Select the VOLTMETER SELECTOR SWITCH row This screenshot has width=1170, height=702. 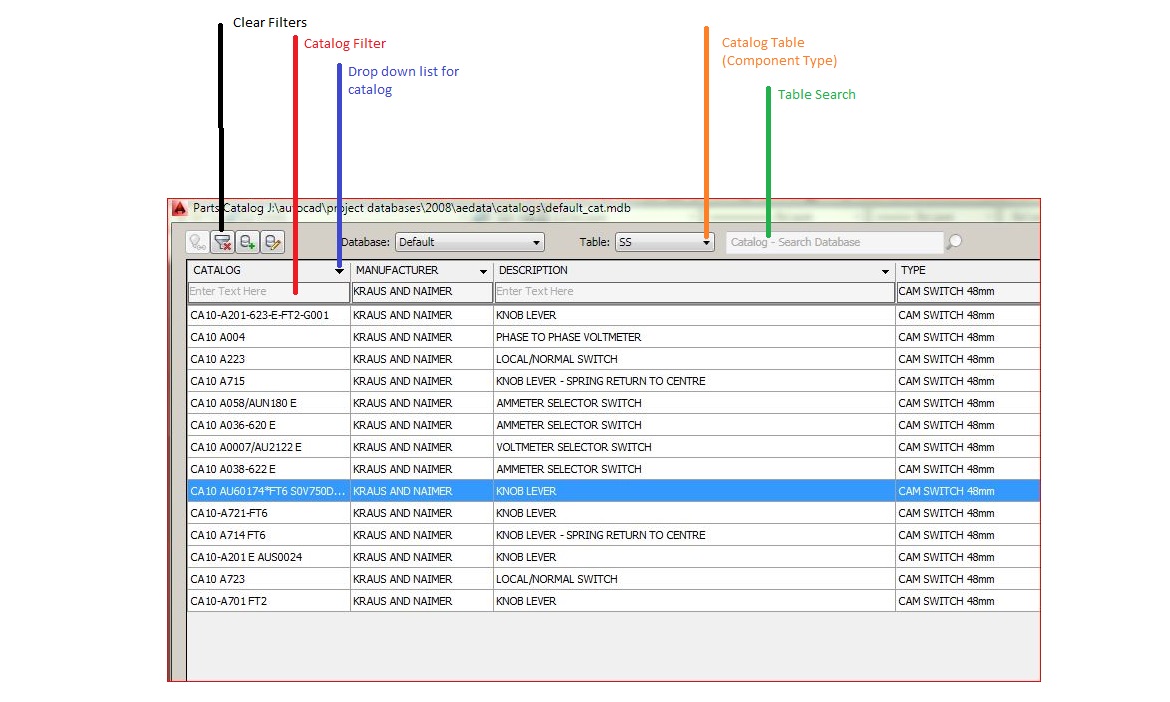pyautogui.click(x=694, y=447)
